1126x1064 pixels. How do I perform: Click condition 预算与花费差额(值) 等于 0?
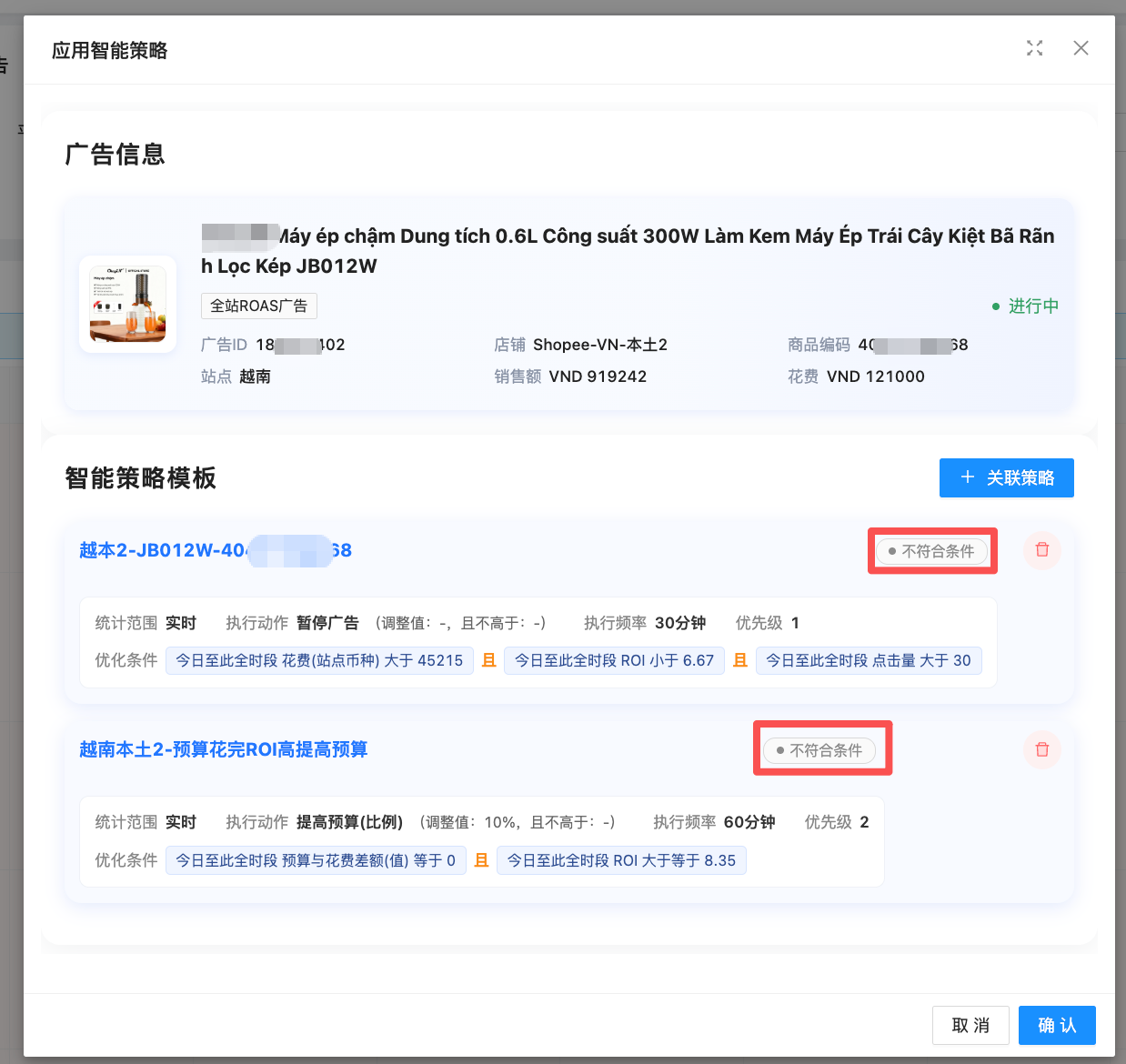(x=316, y=860)
